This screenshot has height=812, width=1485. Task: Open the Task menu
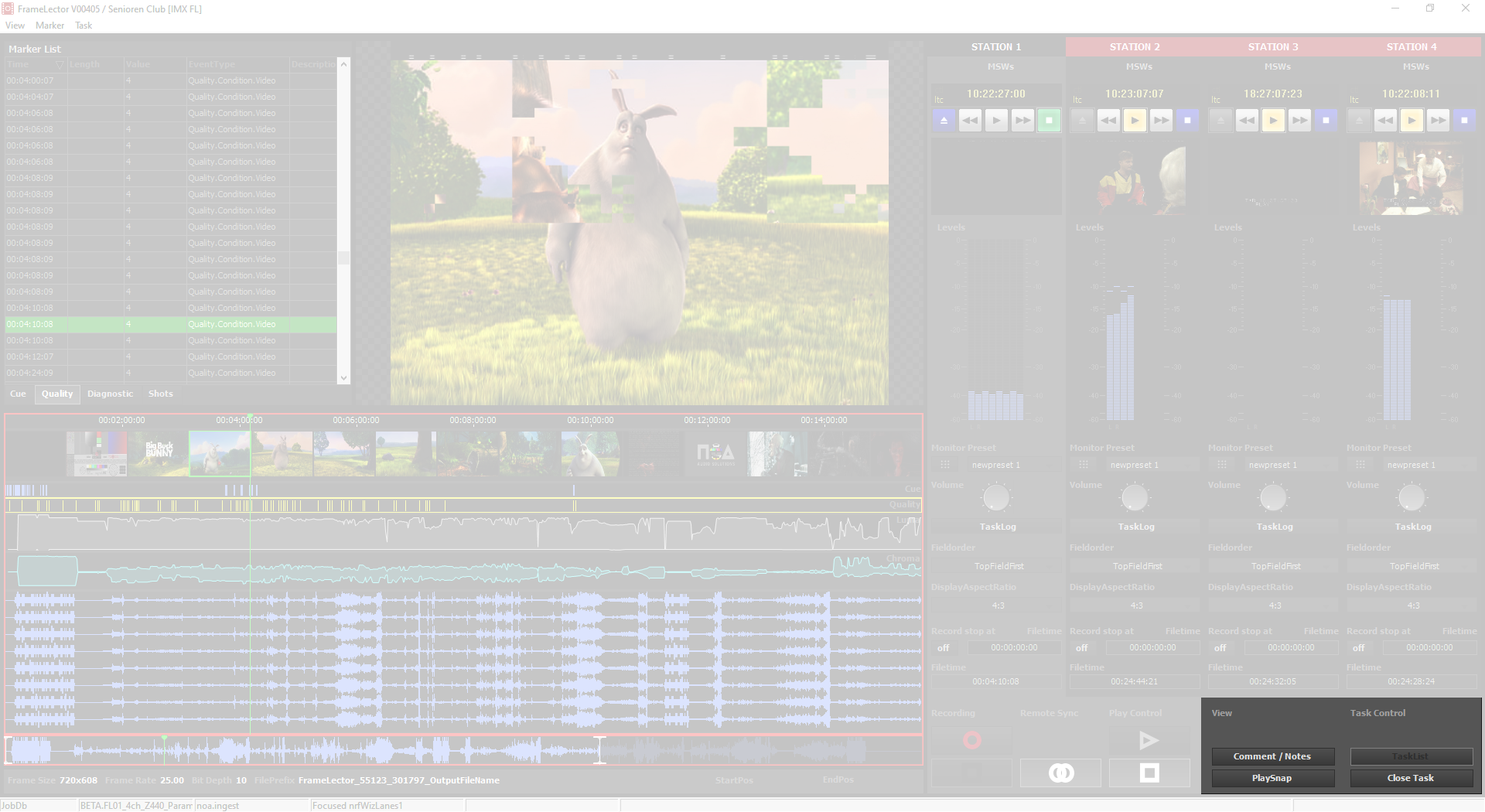84,26
